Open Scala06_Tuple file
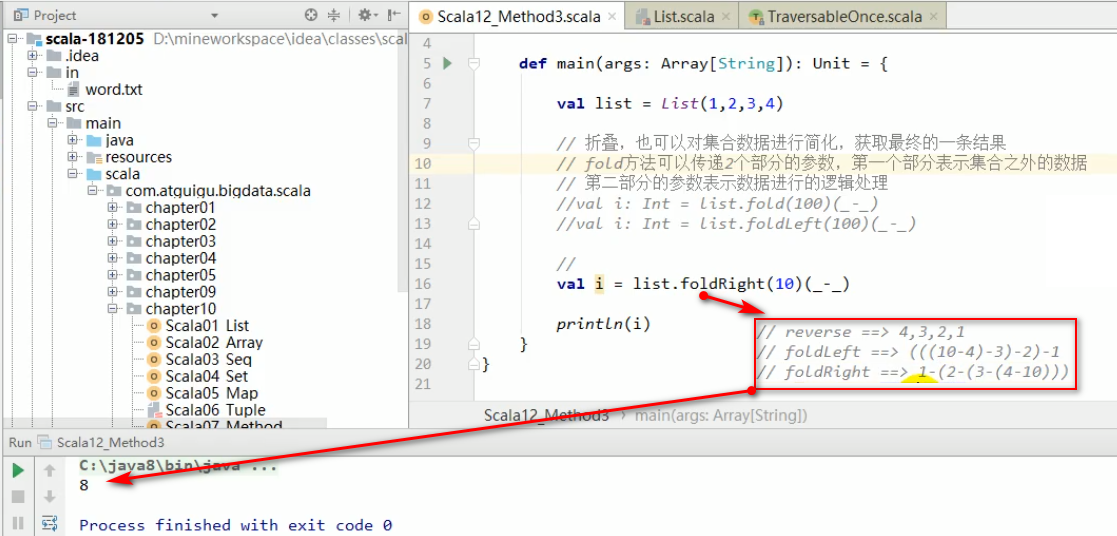The height and width of the screenshot is (536, 1117). click(215, 410)
